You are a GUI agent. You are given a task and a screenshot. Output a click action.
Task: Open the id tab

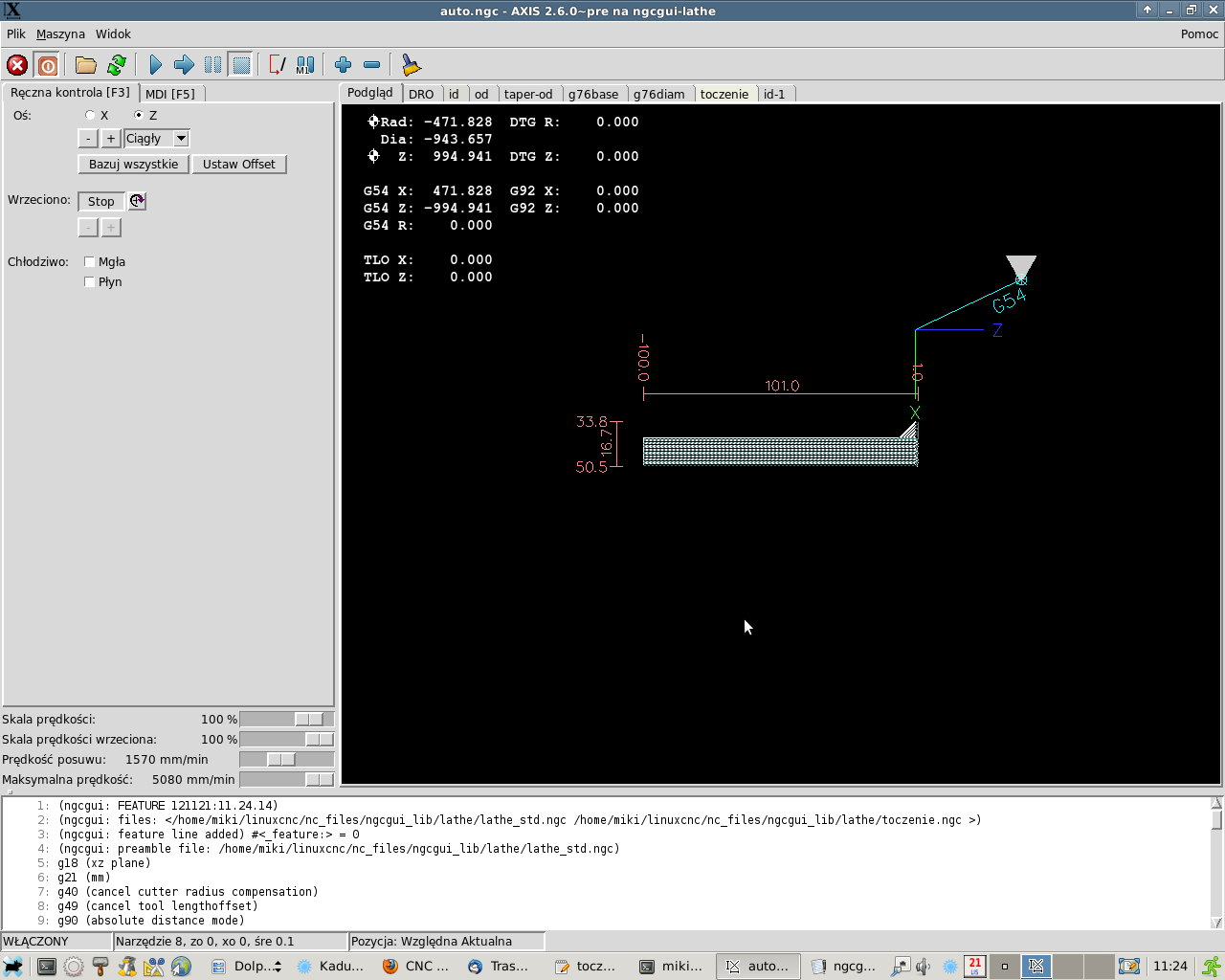454,94
